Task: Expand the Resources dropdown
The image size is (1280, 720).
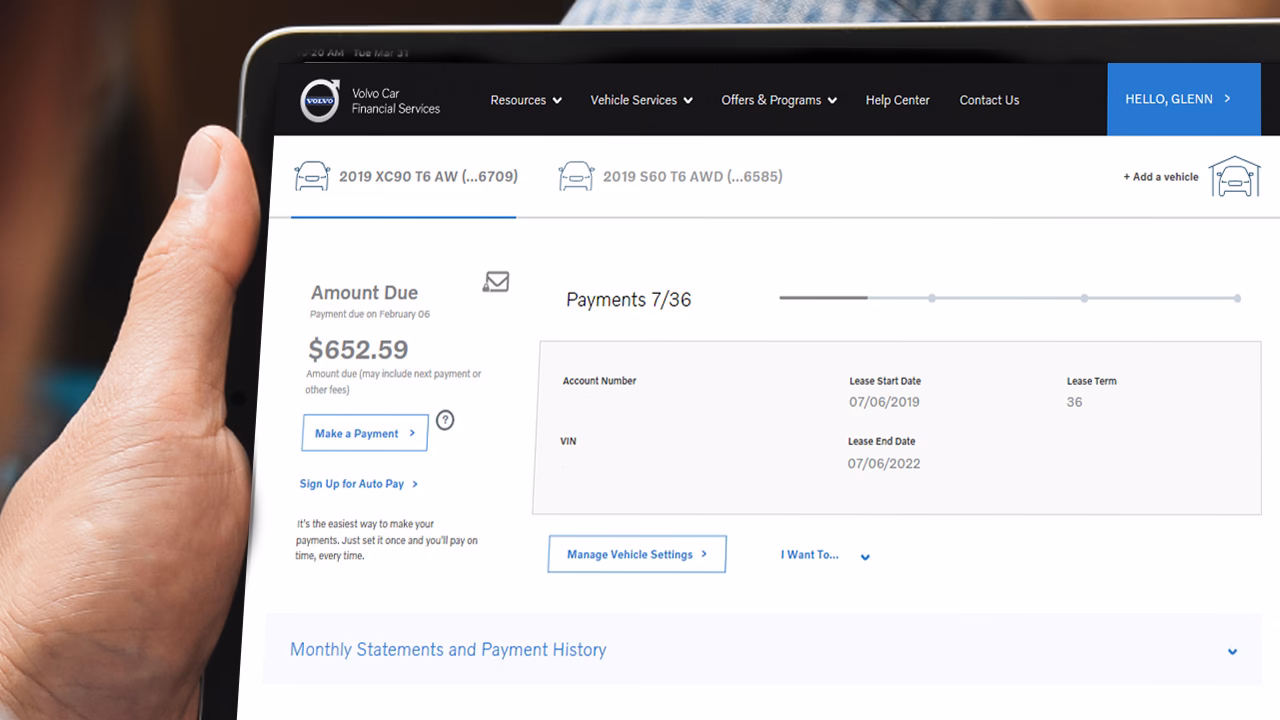Action: coord(525,100)
